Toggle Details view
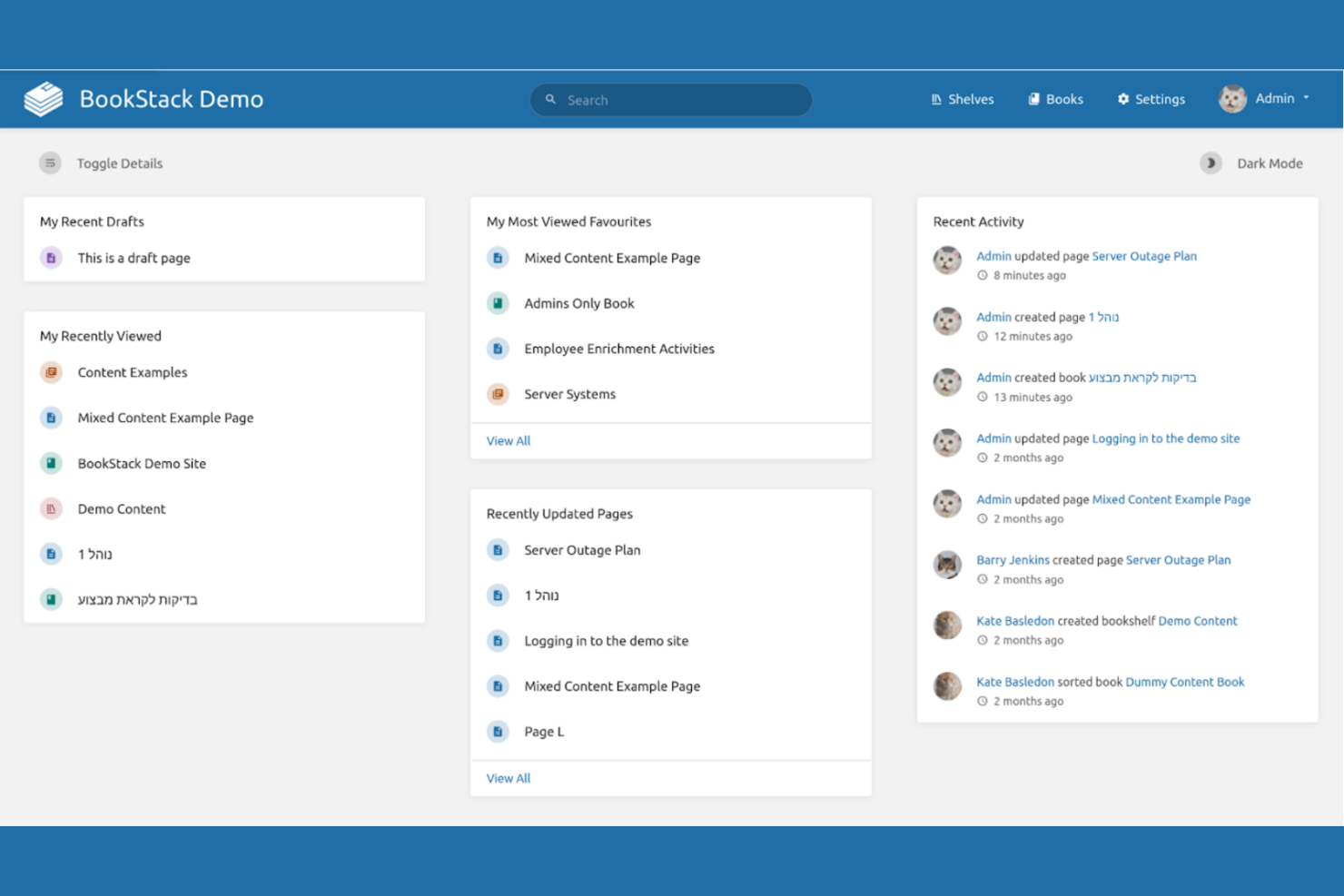1344x896 pixels. [100, 163]
